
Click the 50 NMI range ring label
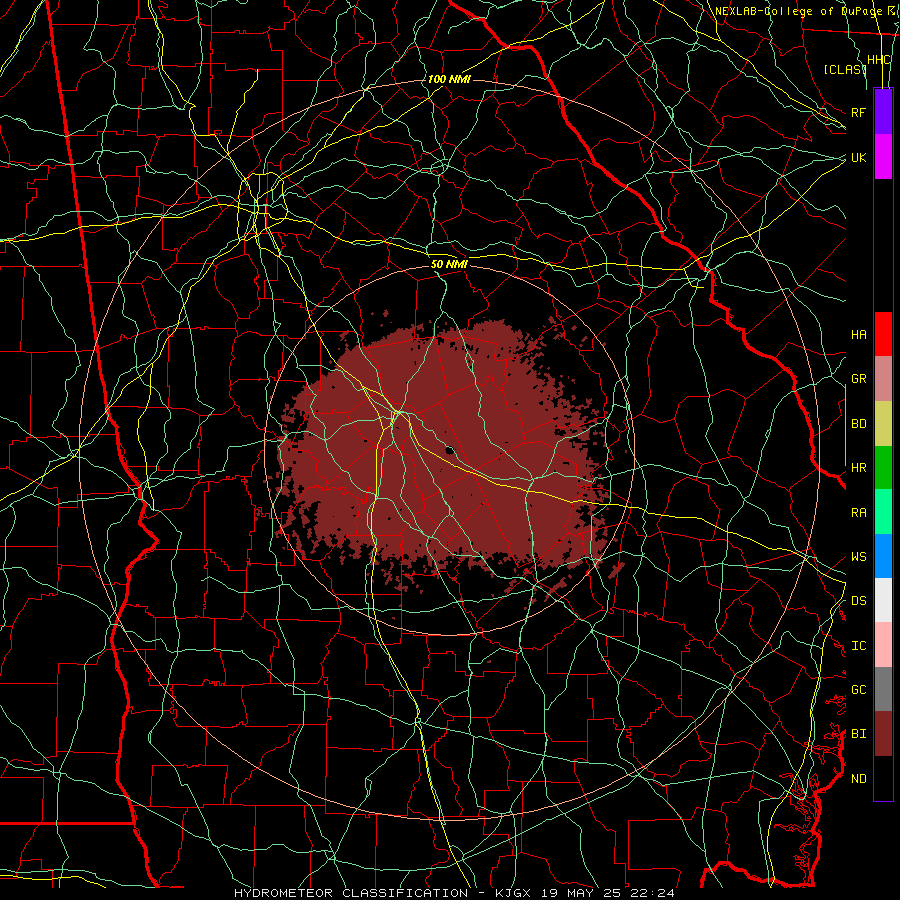click(449, 264)
